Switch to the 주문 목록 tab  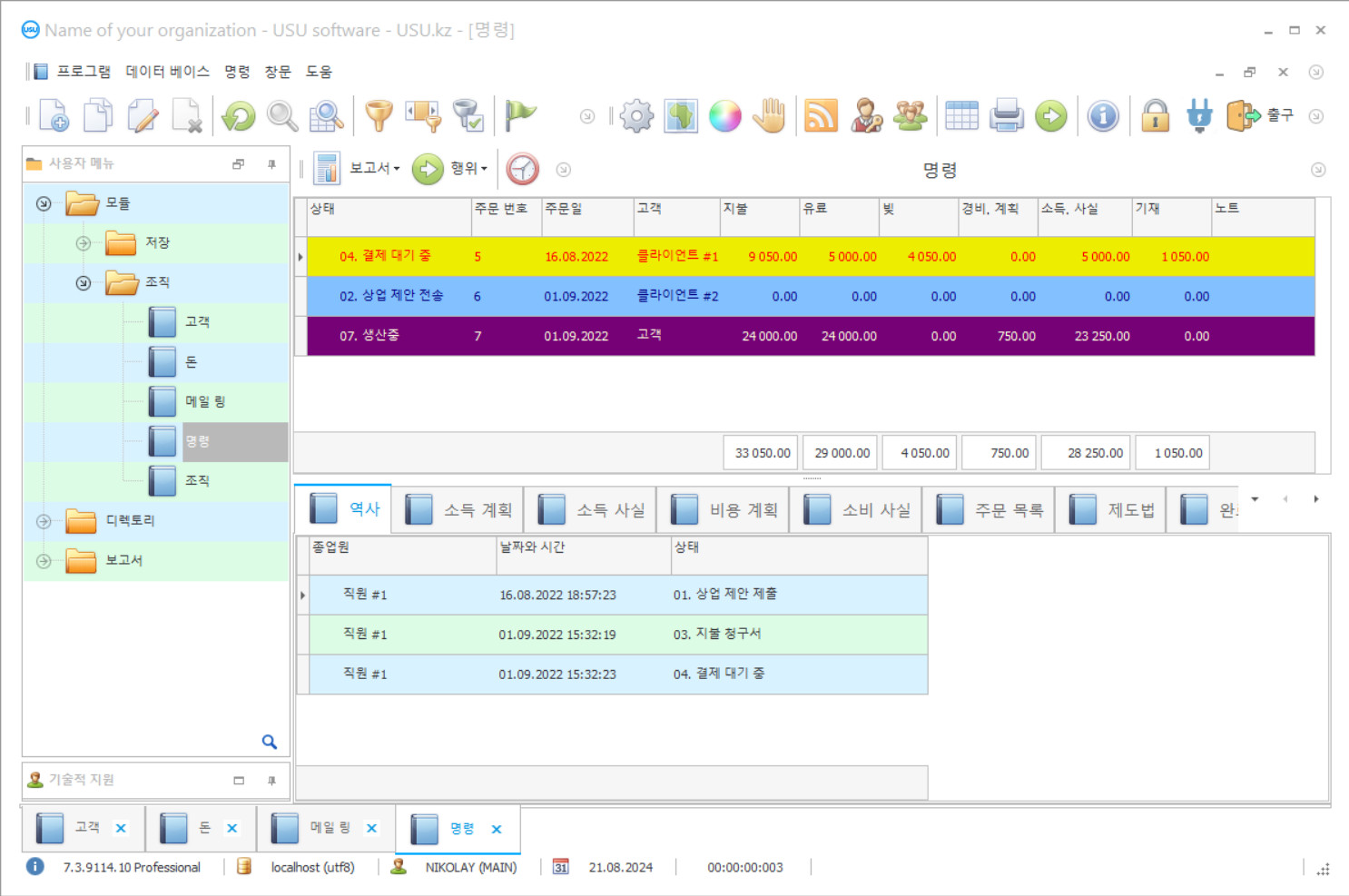click(x=989, y=510)
